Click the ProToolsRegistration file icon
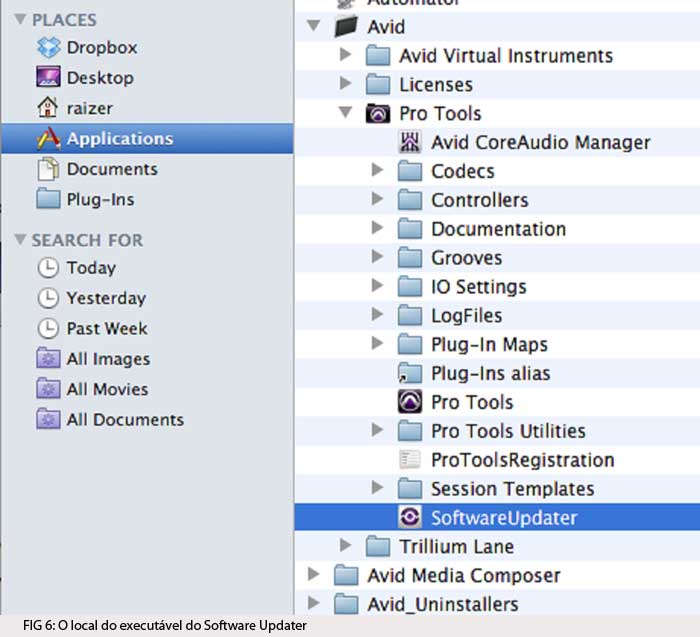 coord(409,460)
